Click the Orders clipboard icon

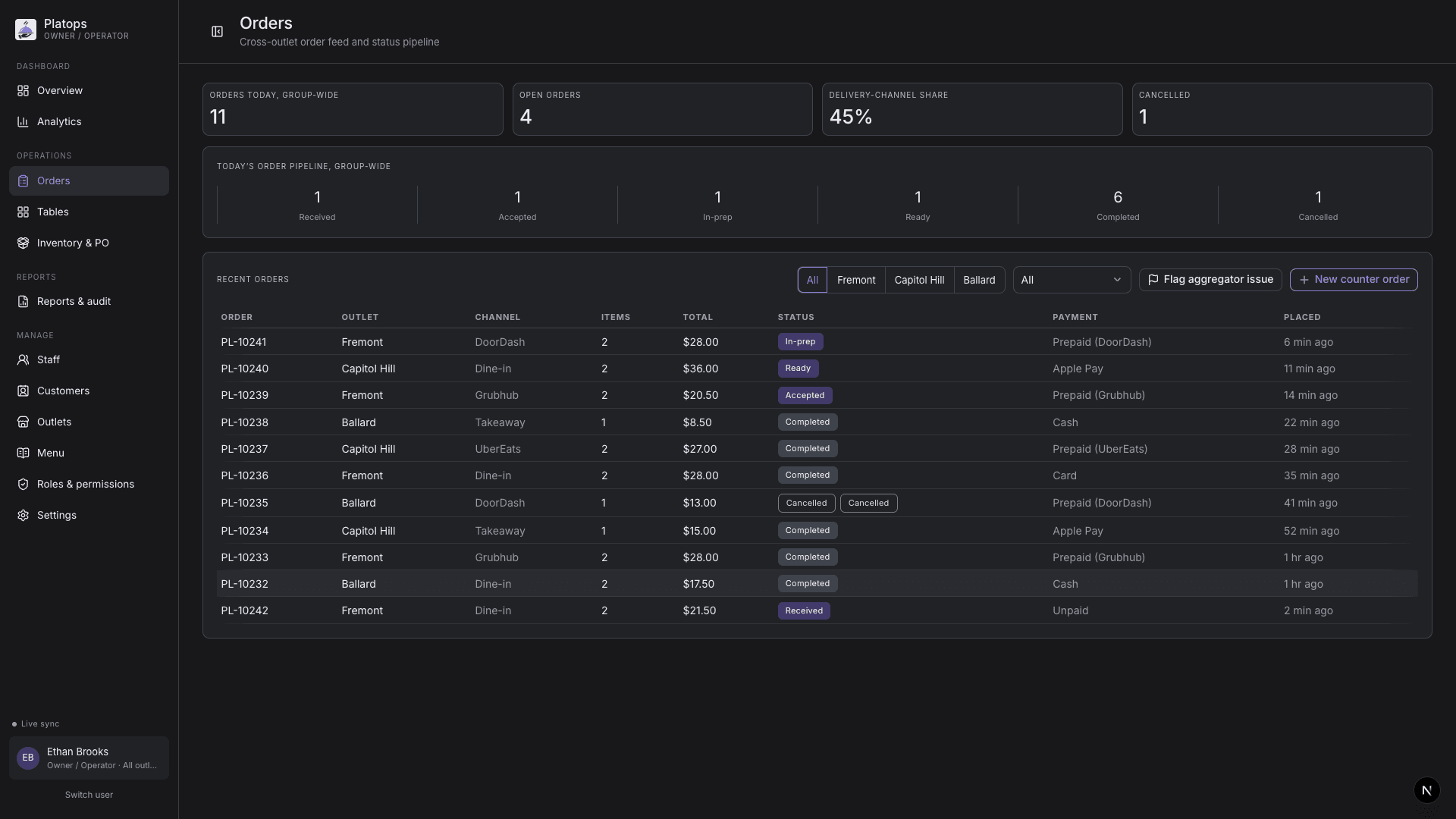23,181
